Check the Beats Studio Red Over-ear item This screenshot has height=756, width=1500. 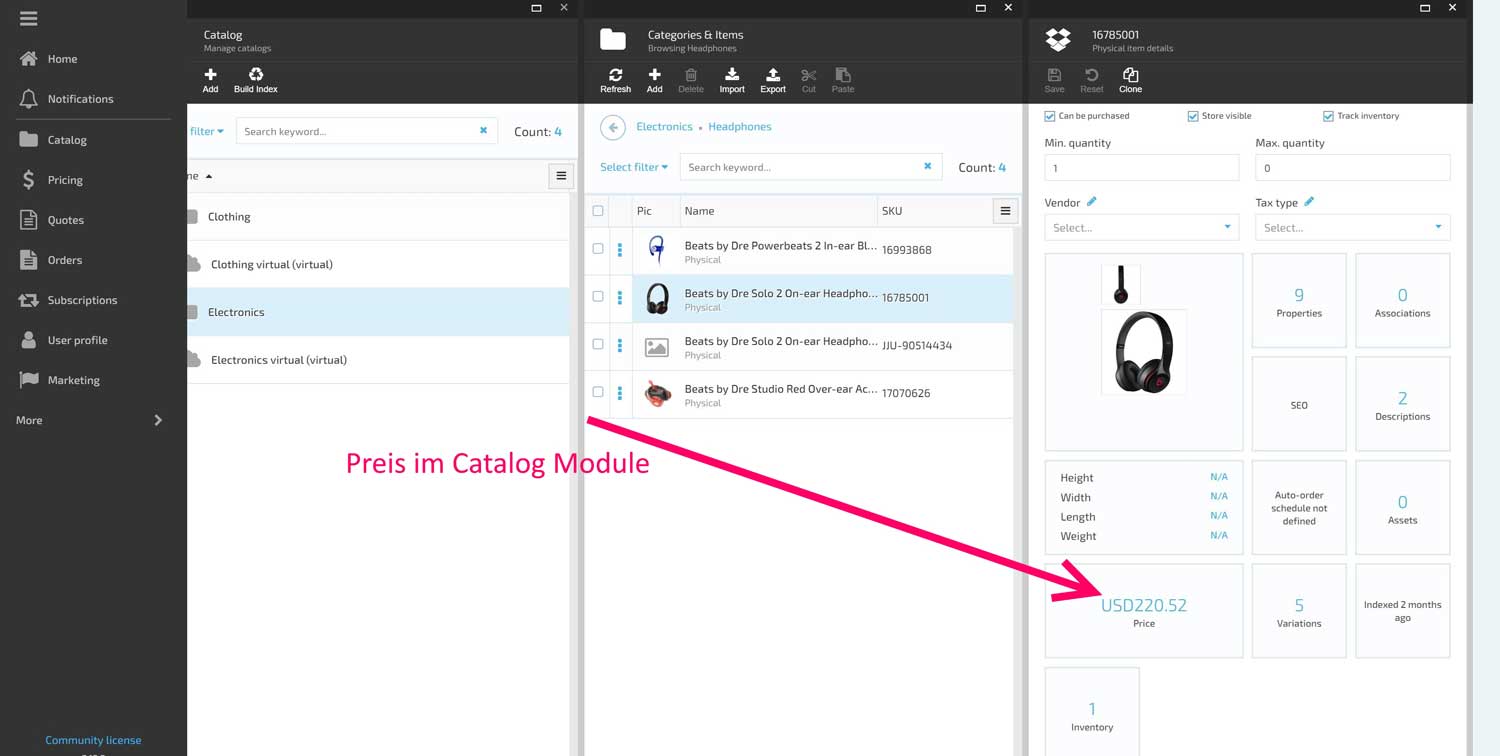click(598, 392)
